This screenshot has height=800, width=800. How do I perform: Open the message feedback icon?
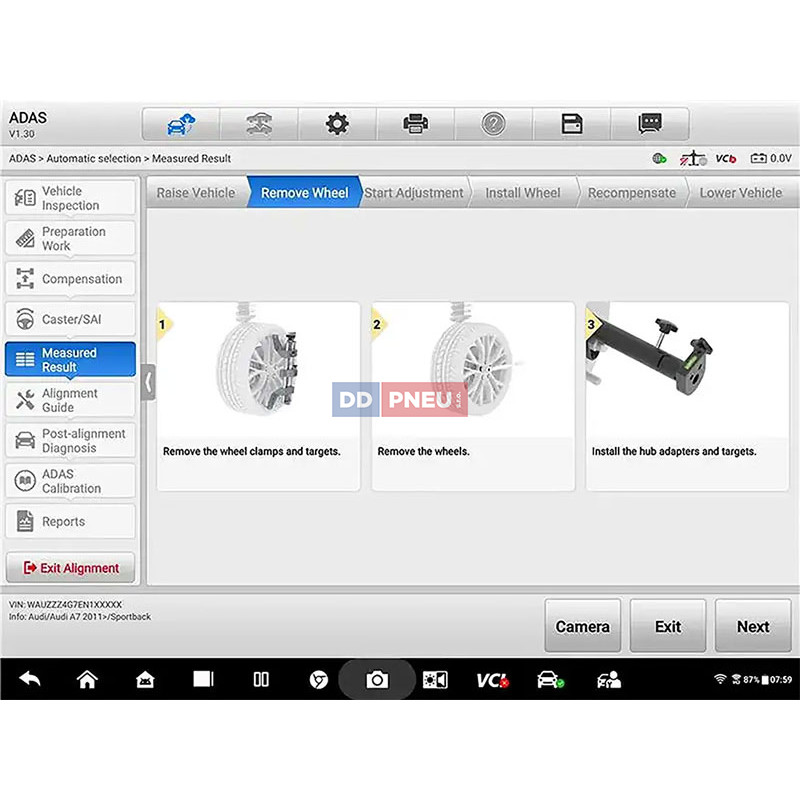tap(650, 124)
